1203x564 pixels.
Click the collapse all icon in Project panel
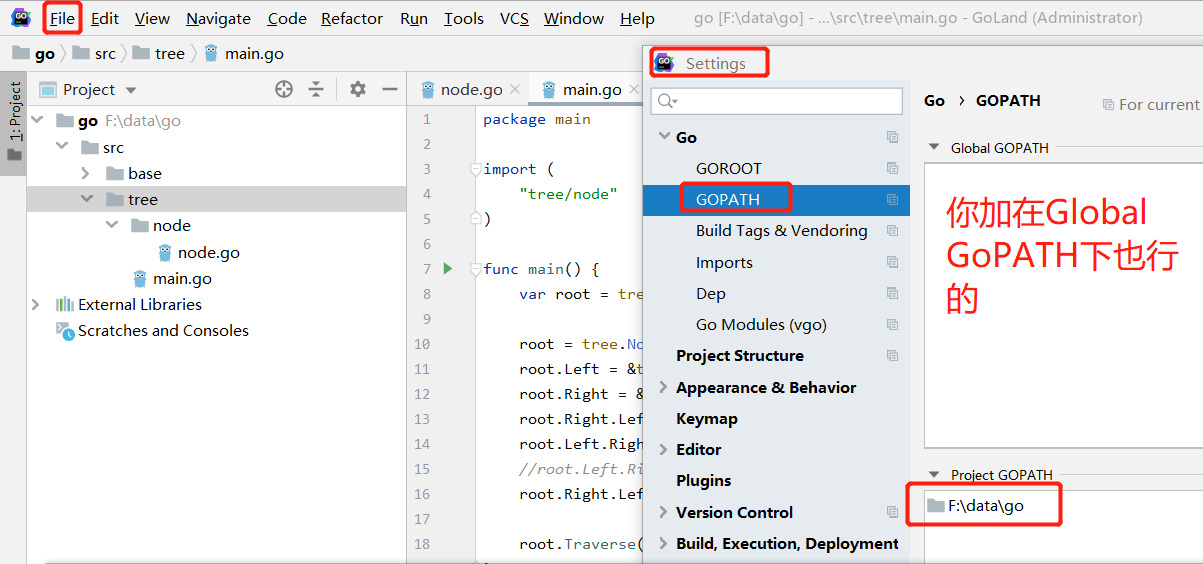[x=316, y=89]
